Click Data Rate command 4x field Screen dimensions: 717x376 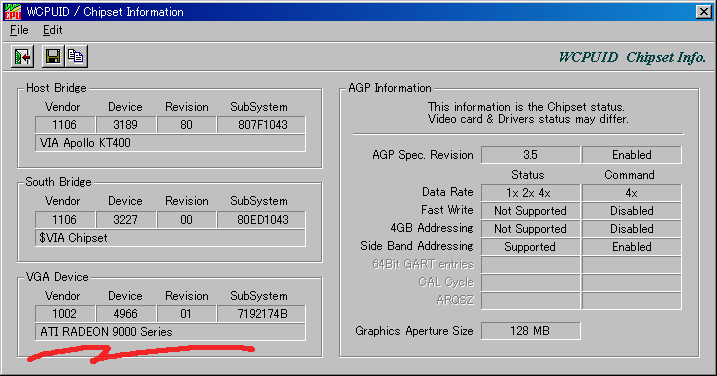(631, 193)
